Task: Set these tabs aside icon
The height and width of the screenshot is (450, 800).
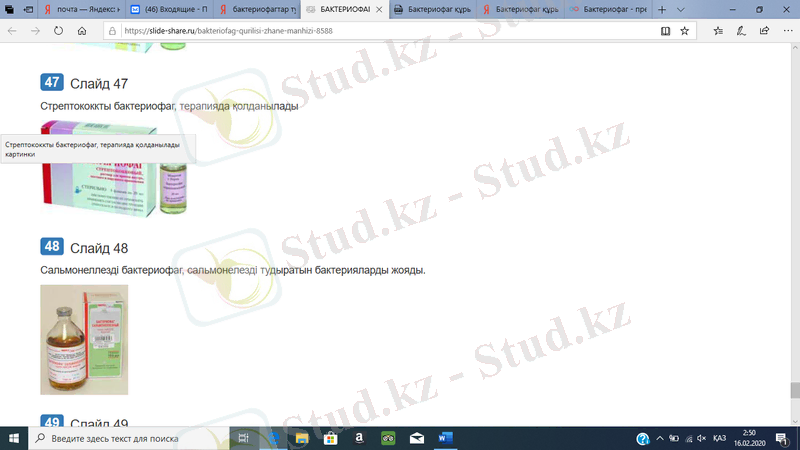Action: [x=29, y=10]
